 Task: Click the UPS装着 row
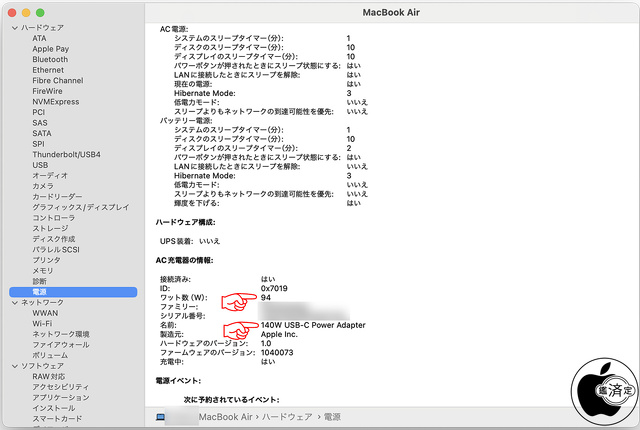tap(190, 242)
